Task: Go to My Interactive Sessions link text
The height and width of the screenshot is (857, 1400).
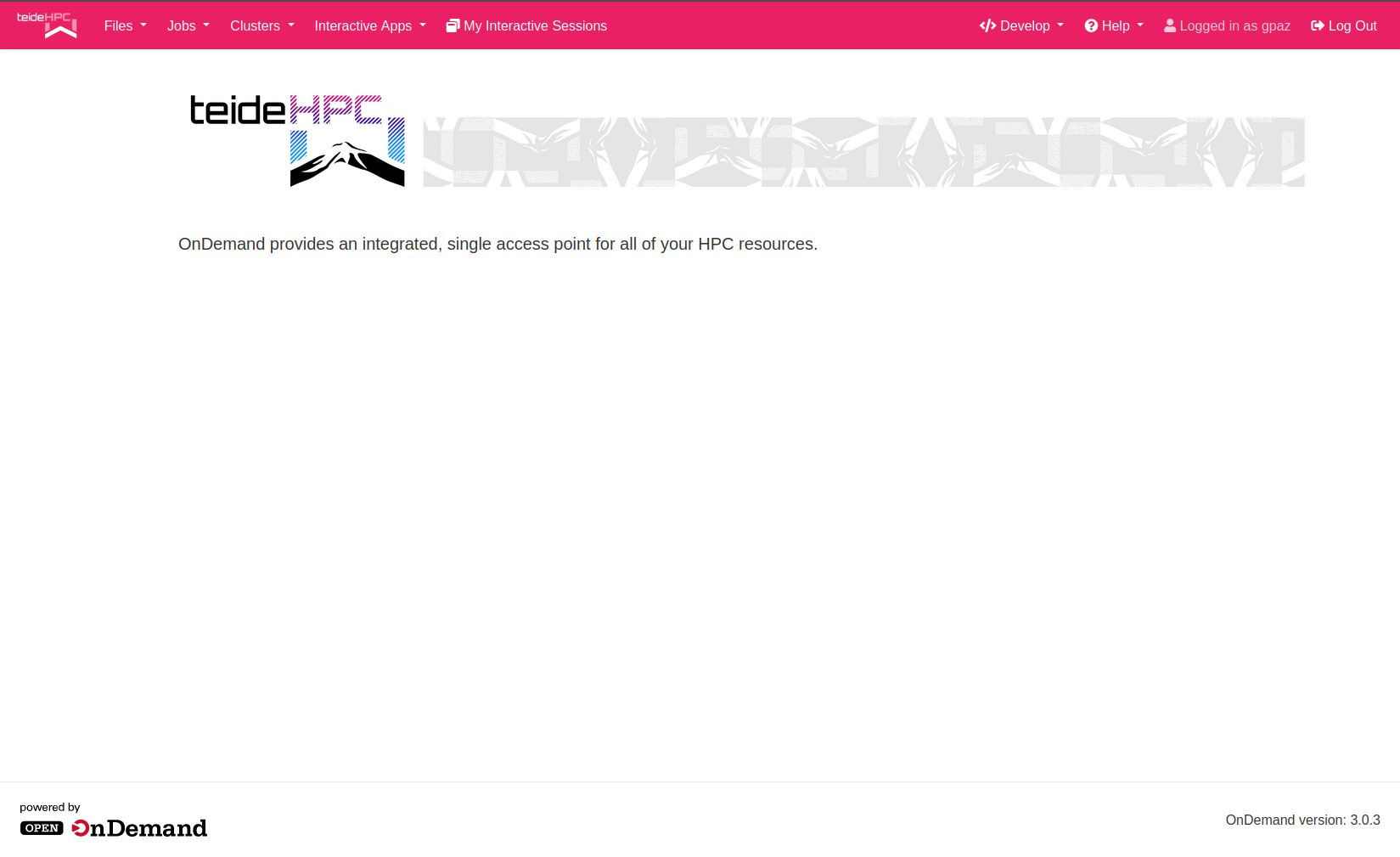Action: point(535,26)
